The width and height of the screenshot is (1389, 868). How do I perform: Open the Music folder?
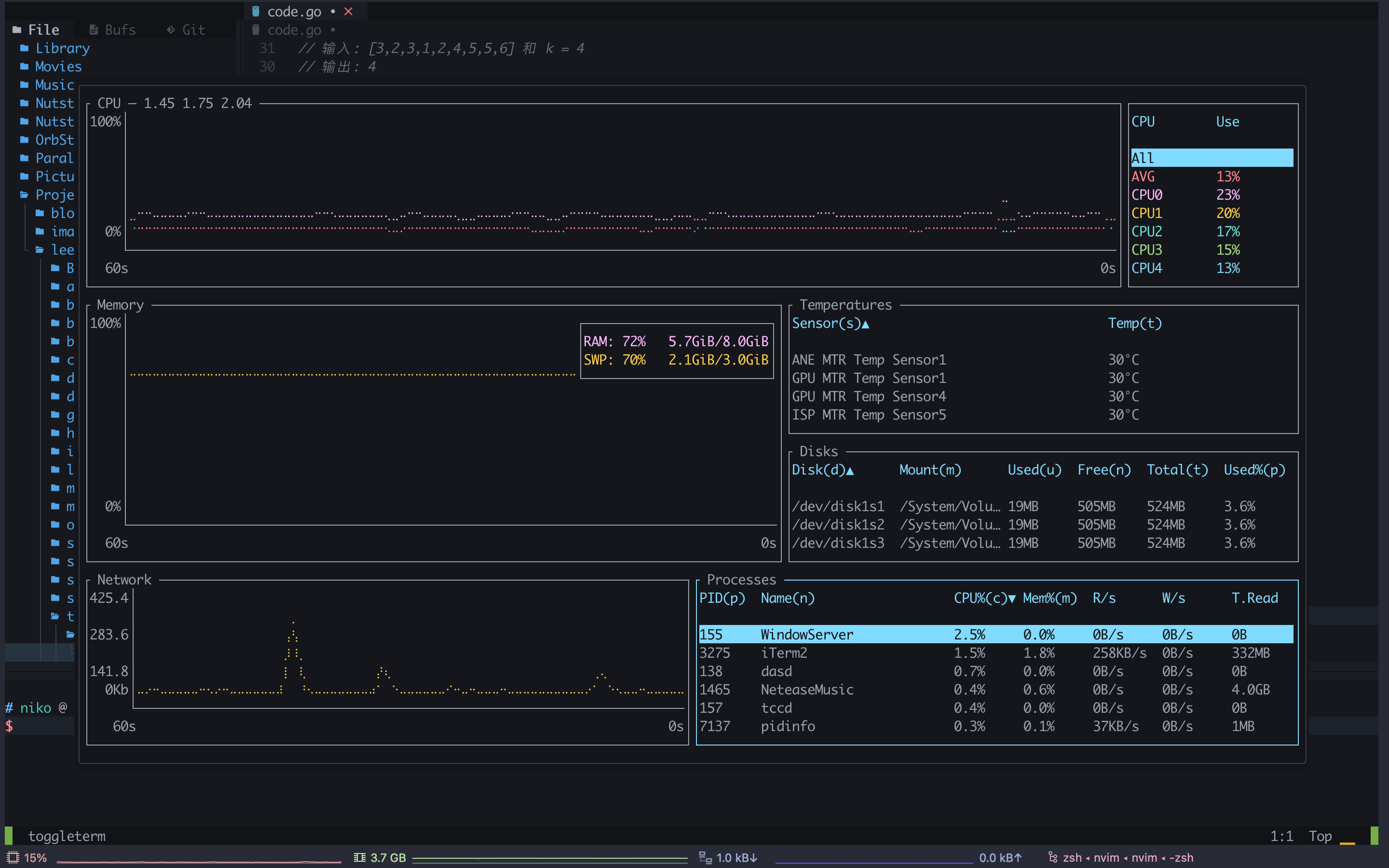[47, 85]
